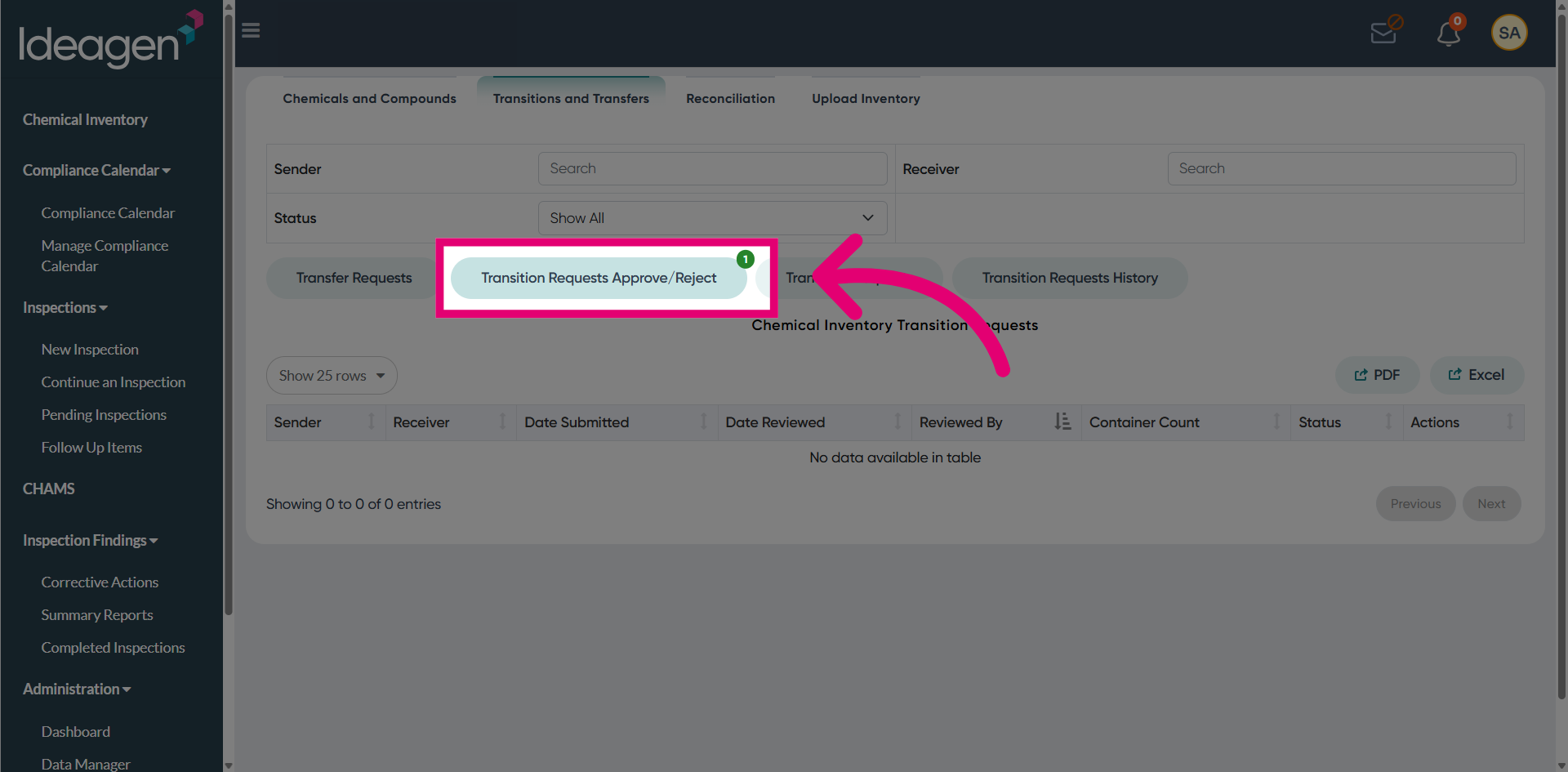This screenshot has height=772, width=1568.
Task: Open Continue an Inspection link
Action: click(114, 382)
